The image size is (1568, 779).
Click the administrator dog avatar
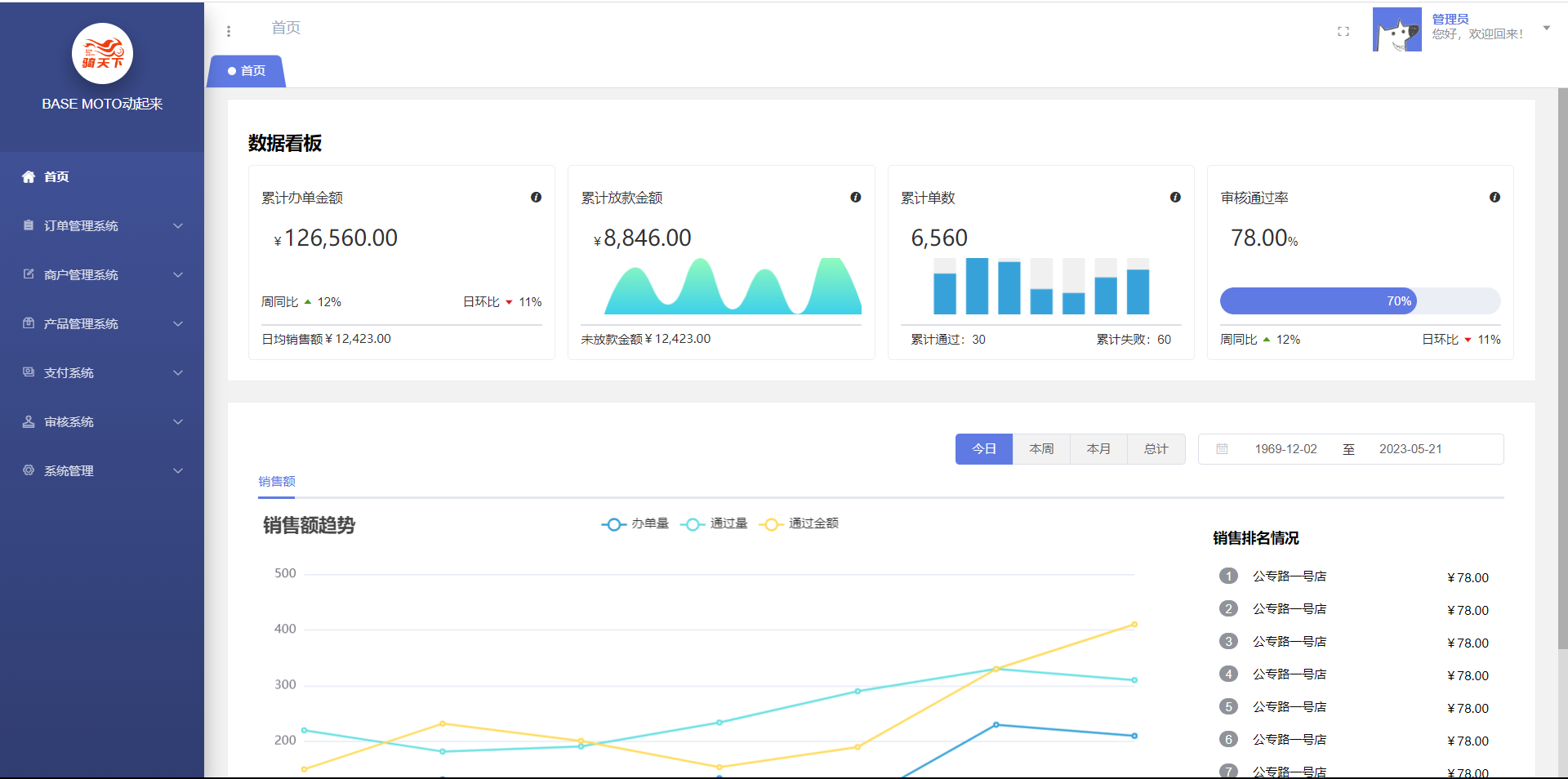coord(1397,29)
